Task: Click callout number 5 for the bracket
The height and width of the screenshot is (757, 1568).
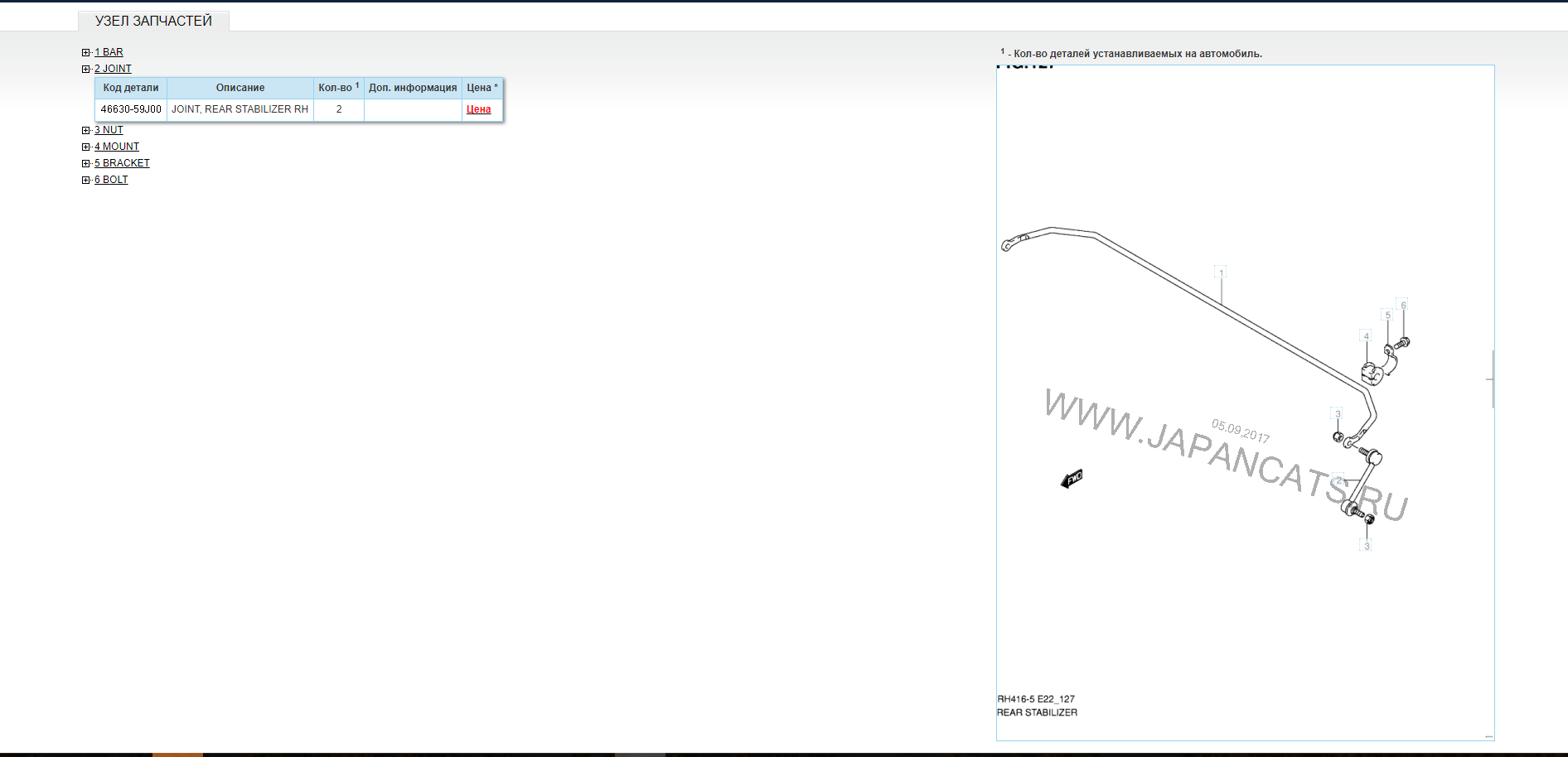Action: pos(1387,316)
